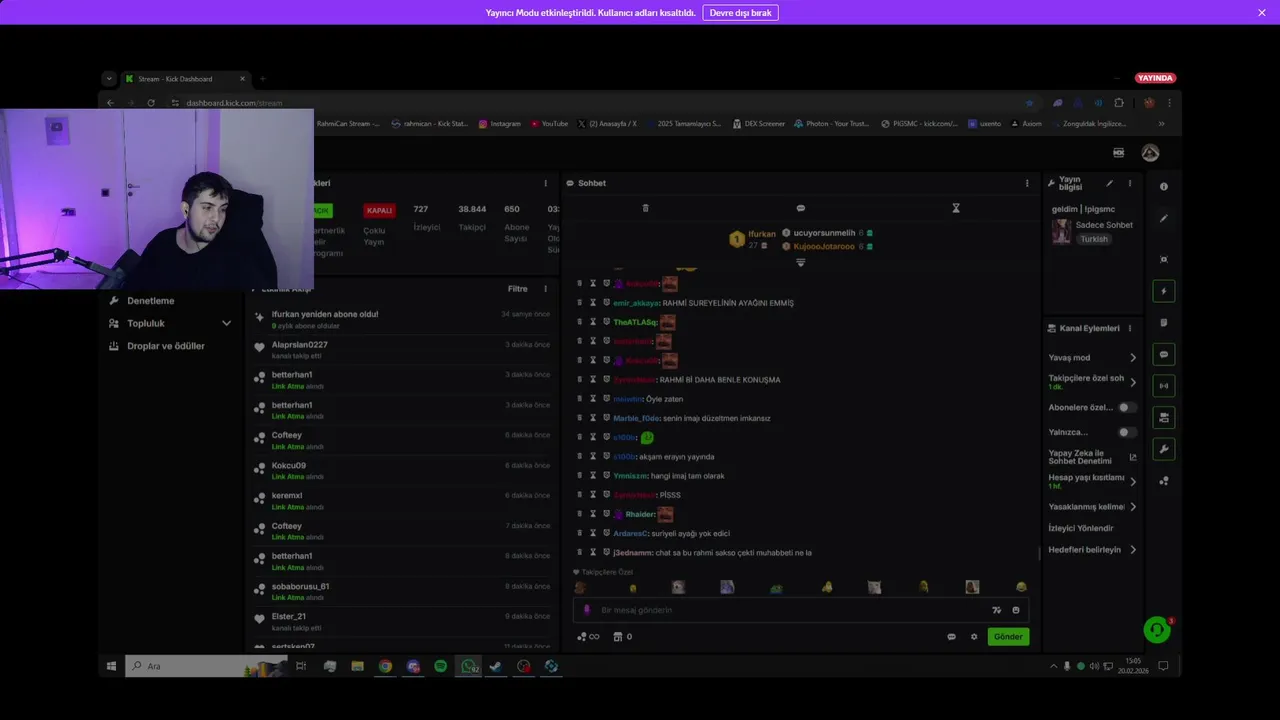Click the wrench icon in right sidebar

(x=1163, y=449)
